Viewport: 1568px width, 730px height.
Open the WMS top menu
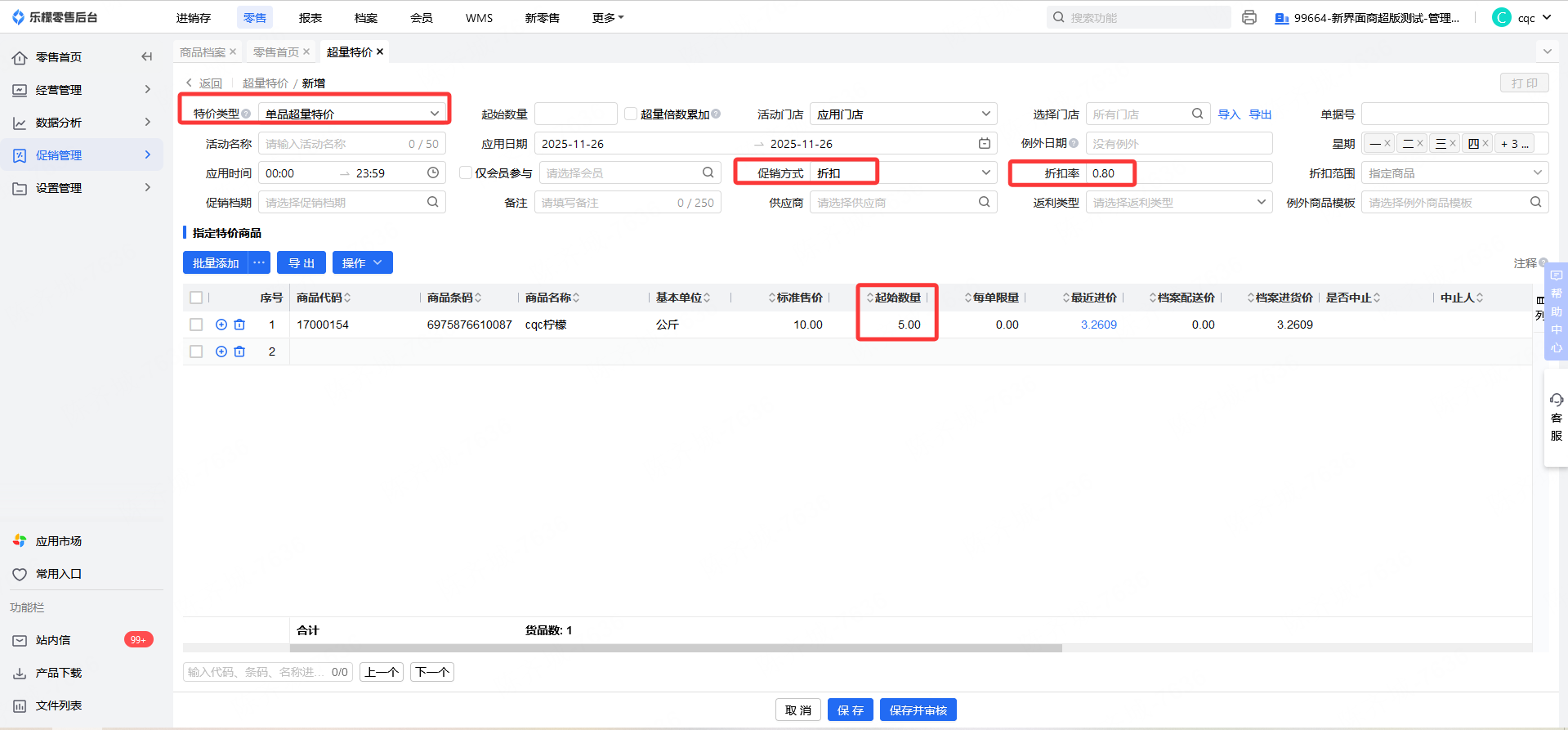click(x=480, y=17)
